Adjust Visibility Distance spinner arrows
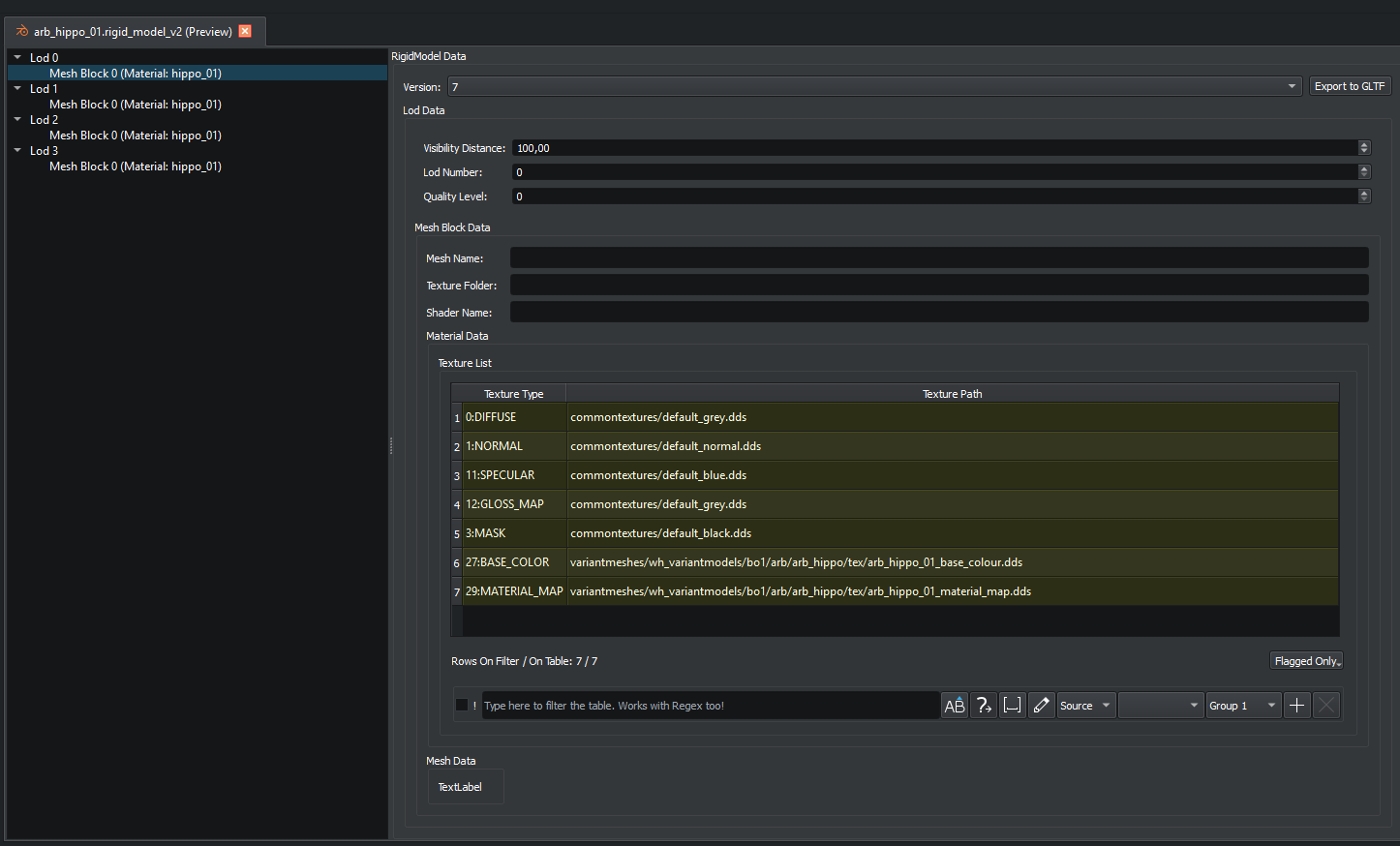The image size is (1400, 846). pyautogui.click(x=1364, y=147)
